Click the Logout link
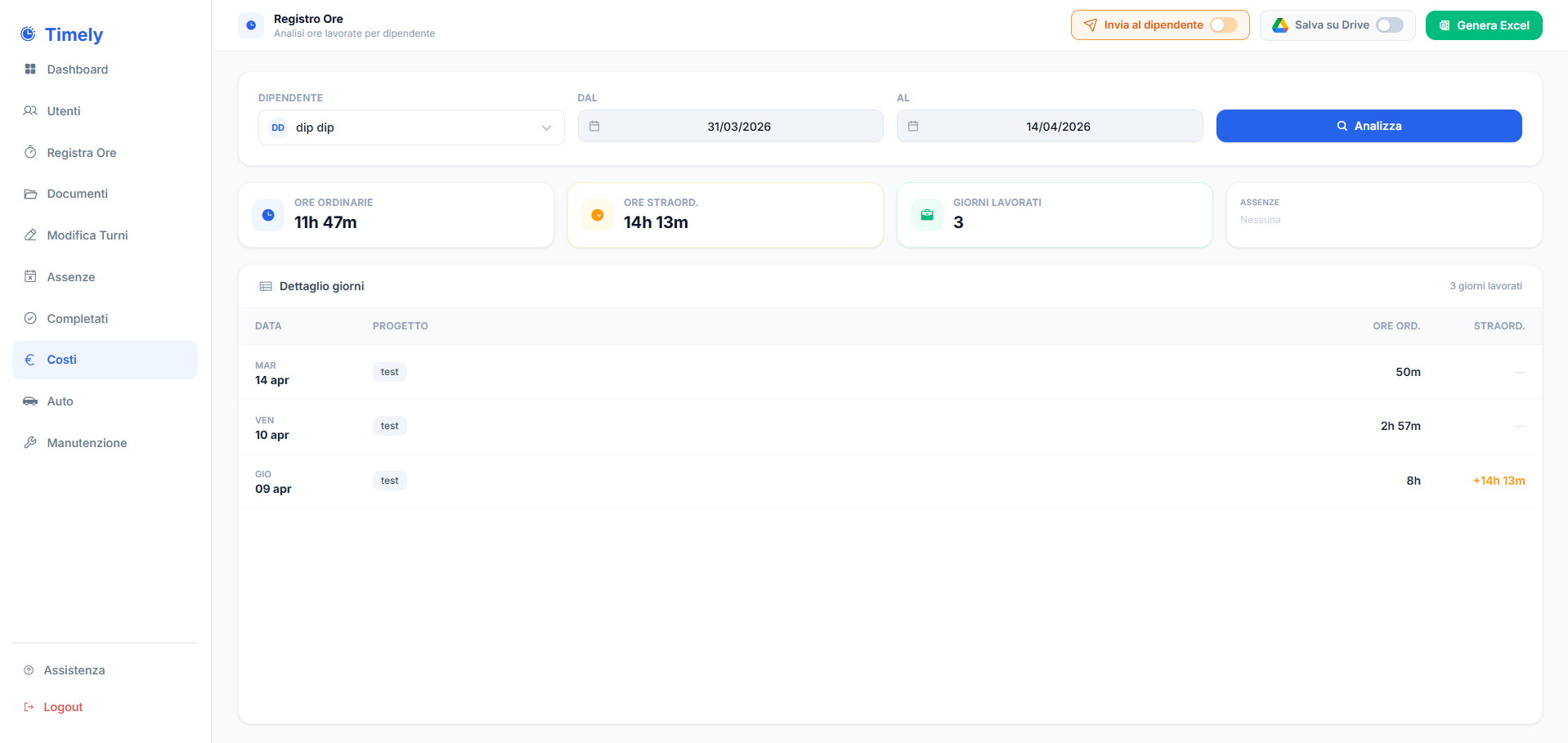 pos(63,707)
